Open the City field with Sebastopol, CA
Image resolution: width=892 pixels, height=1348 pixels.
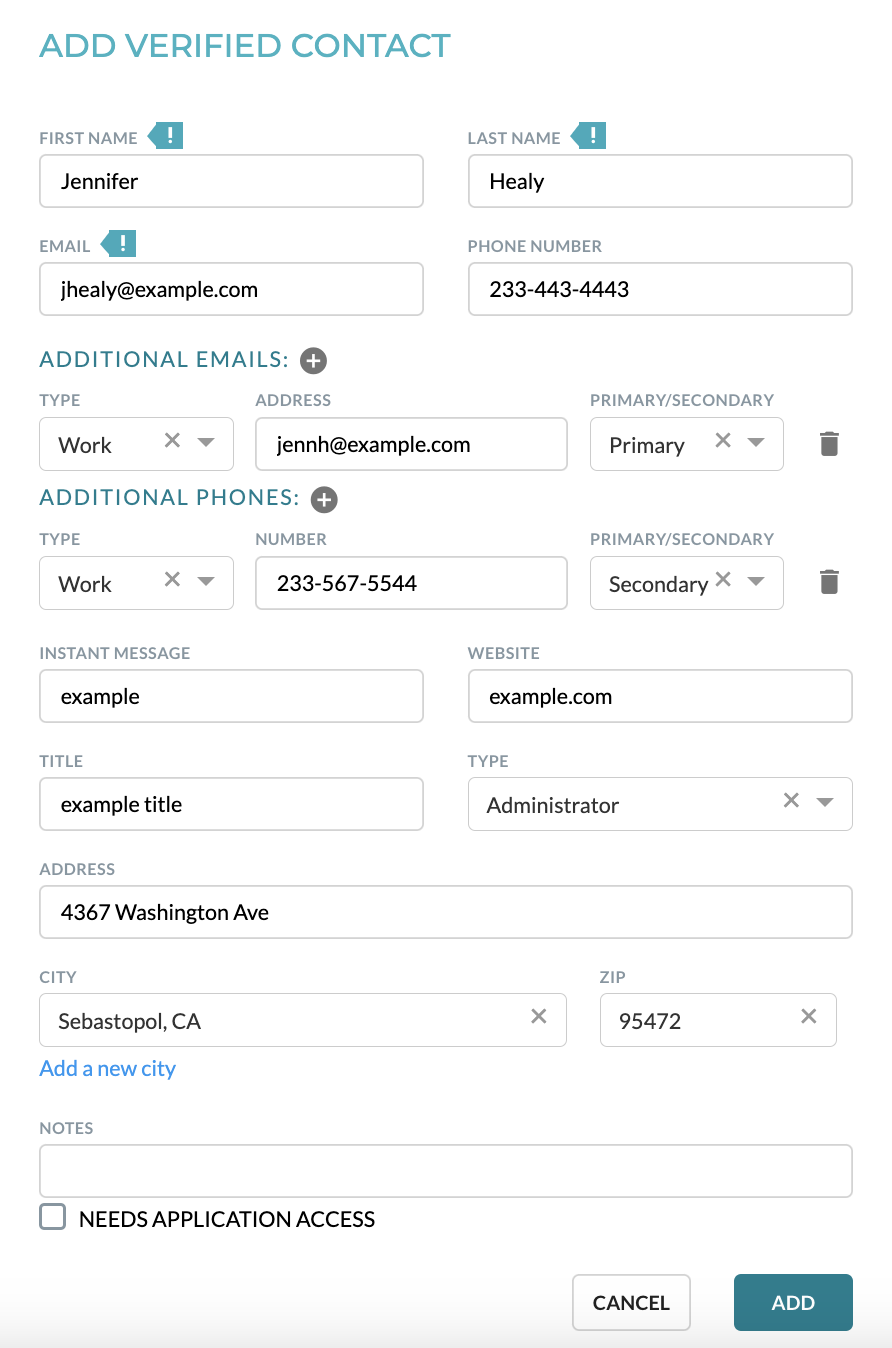click(x=303, y=1020)
